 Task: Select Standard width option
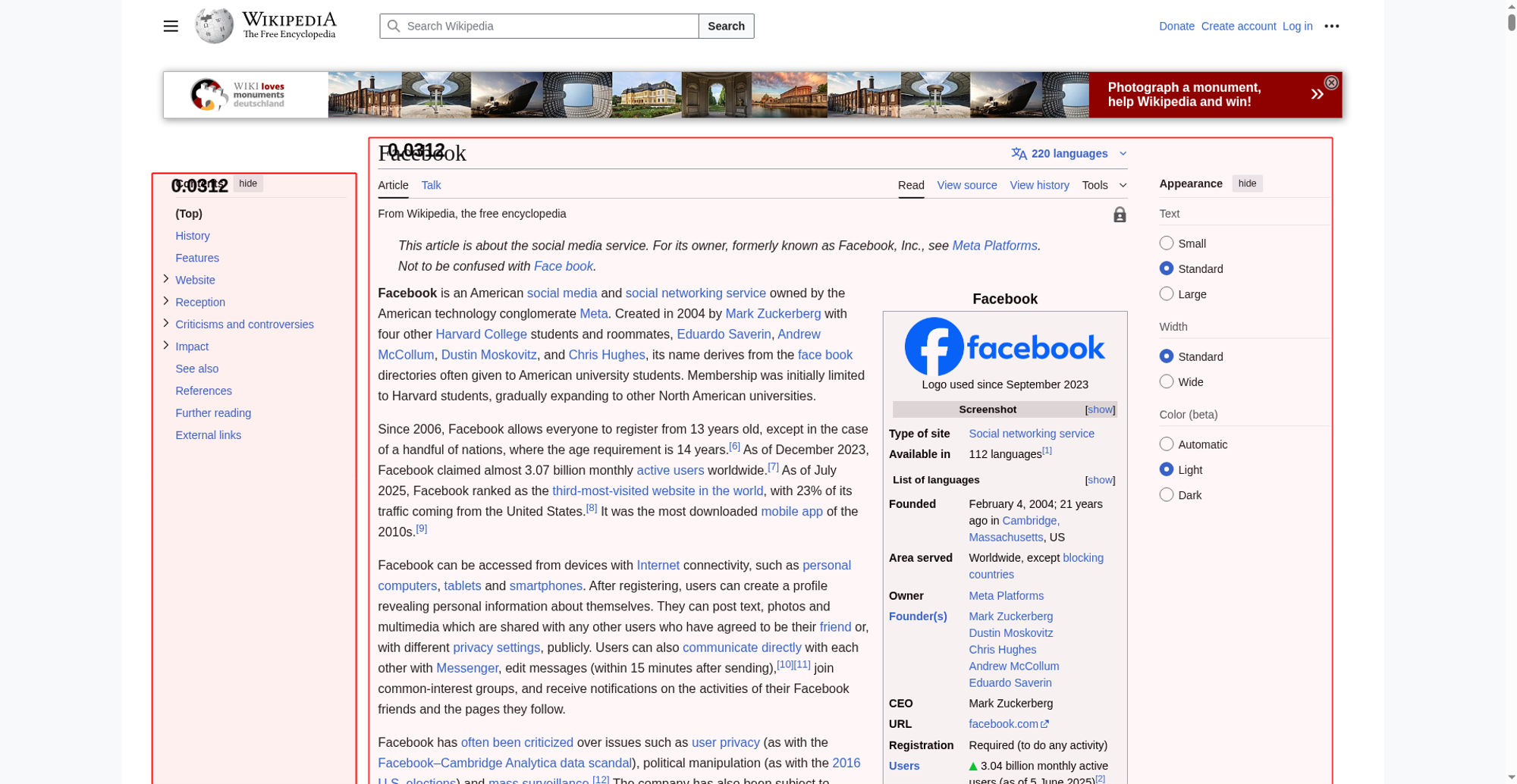pos(1167,356)
